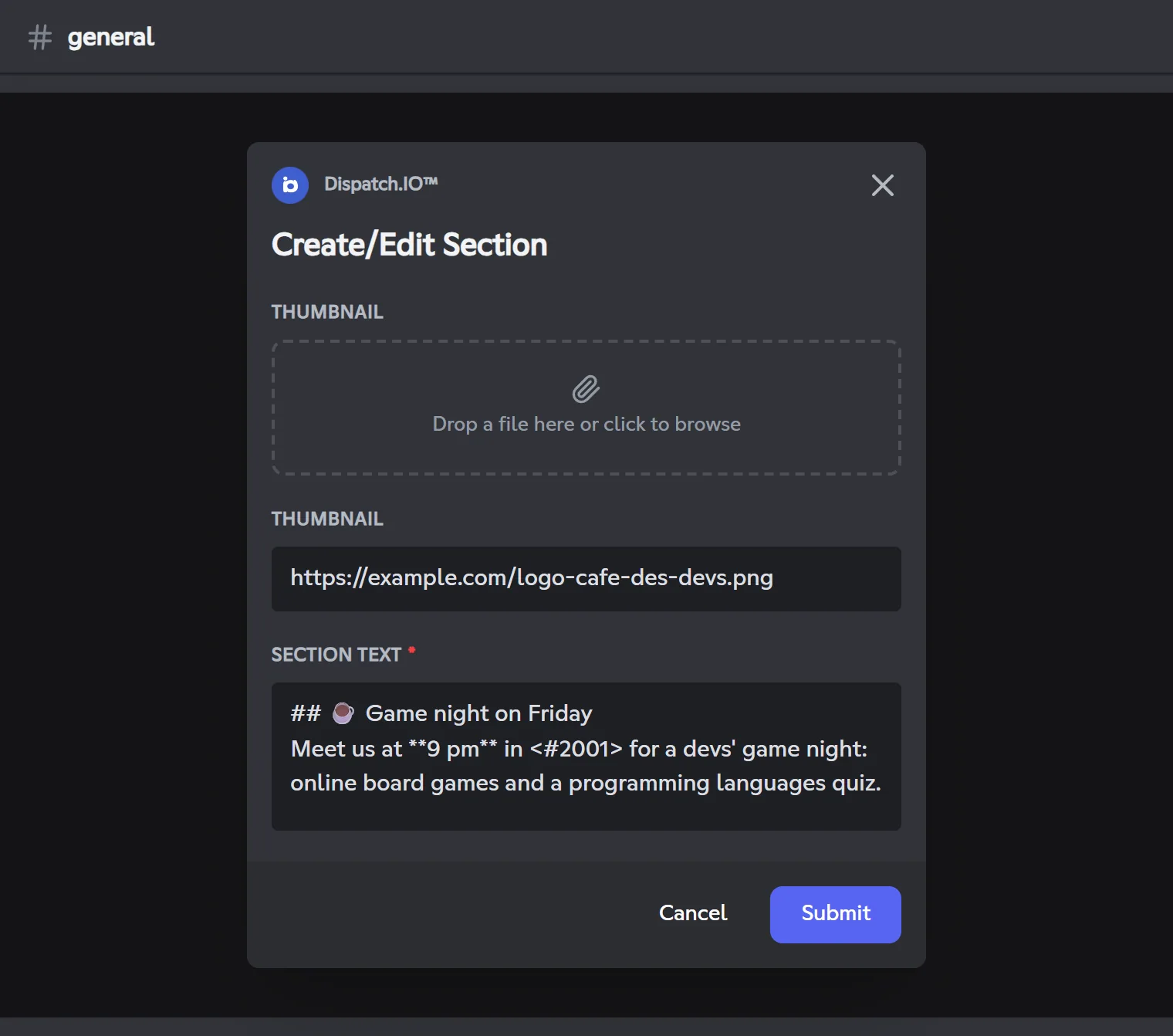
Task: Click the hash icon beside general
Action: pos(40,37)
